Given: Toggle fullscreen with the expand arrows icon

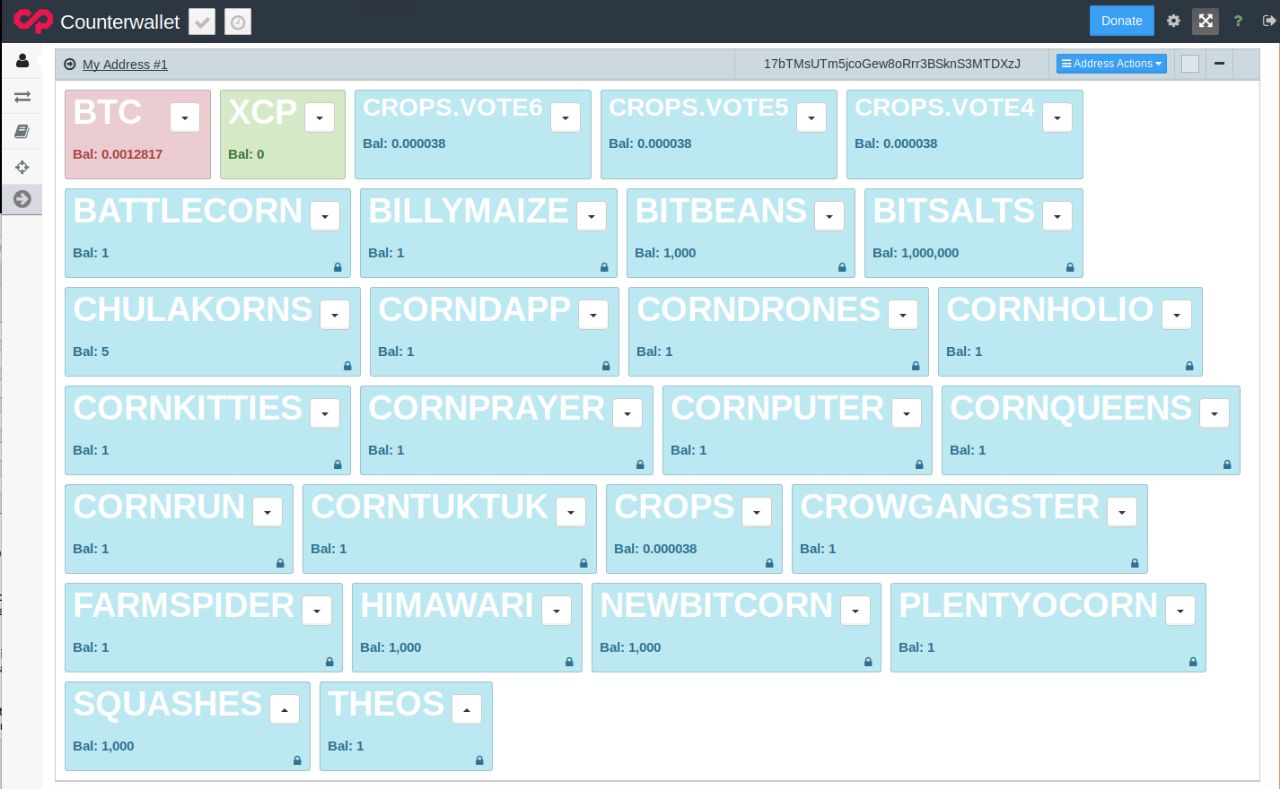Looking at the screenshot, I should point(1205,20).
